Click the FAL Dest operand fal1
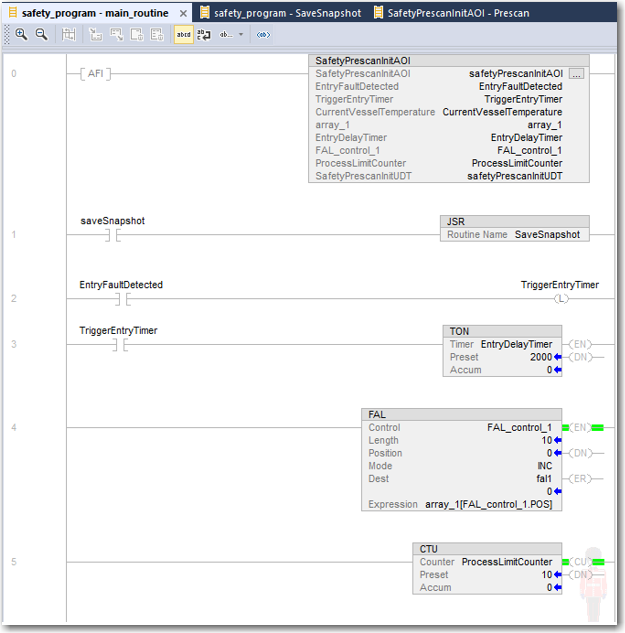The height and width of the screenshot is (633, 625). click(544, 479)
